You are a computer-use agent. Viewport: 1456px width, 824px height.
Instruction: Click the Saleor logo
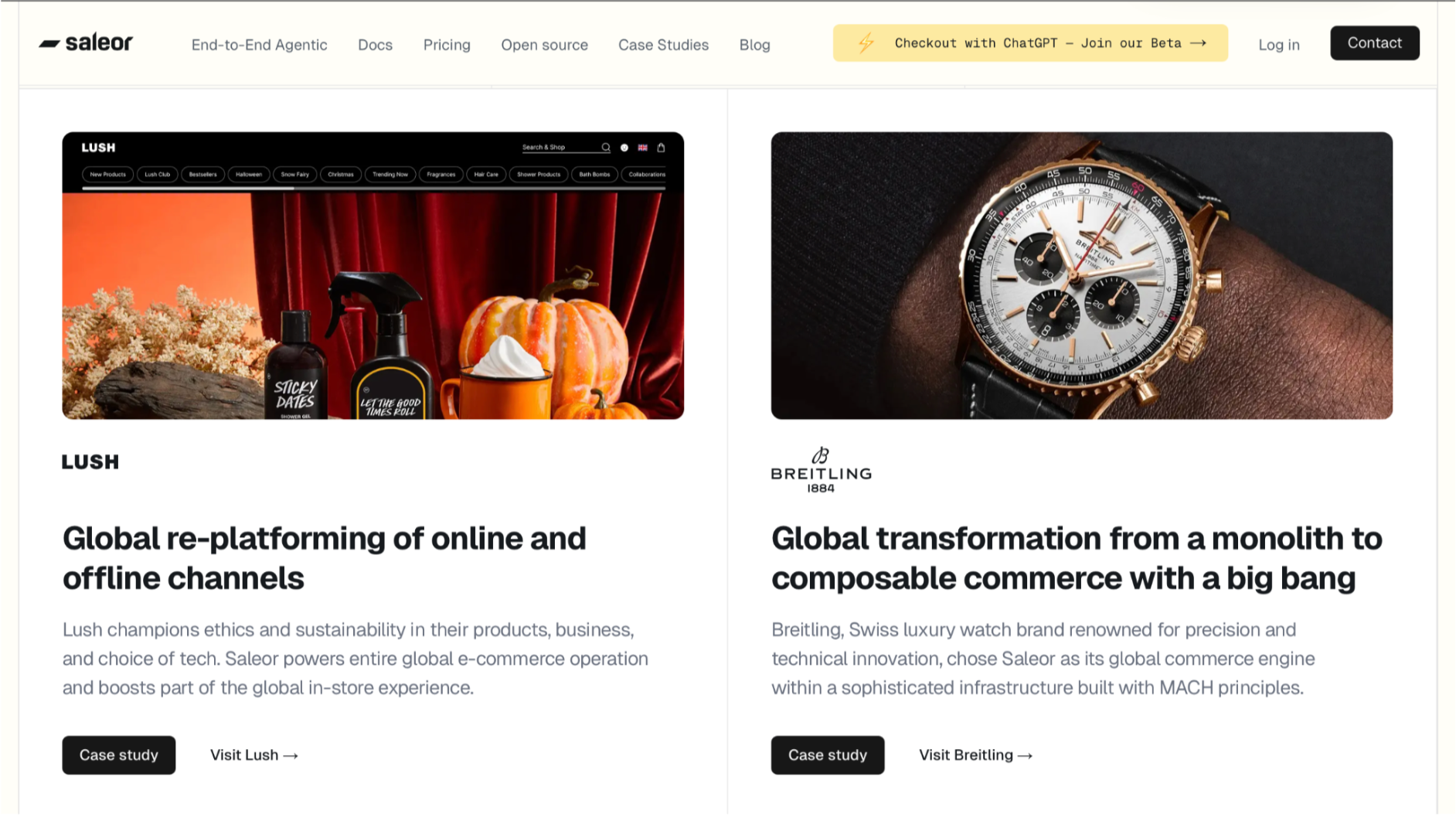click(x=86, y=43)
